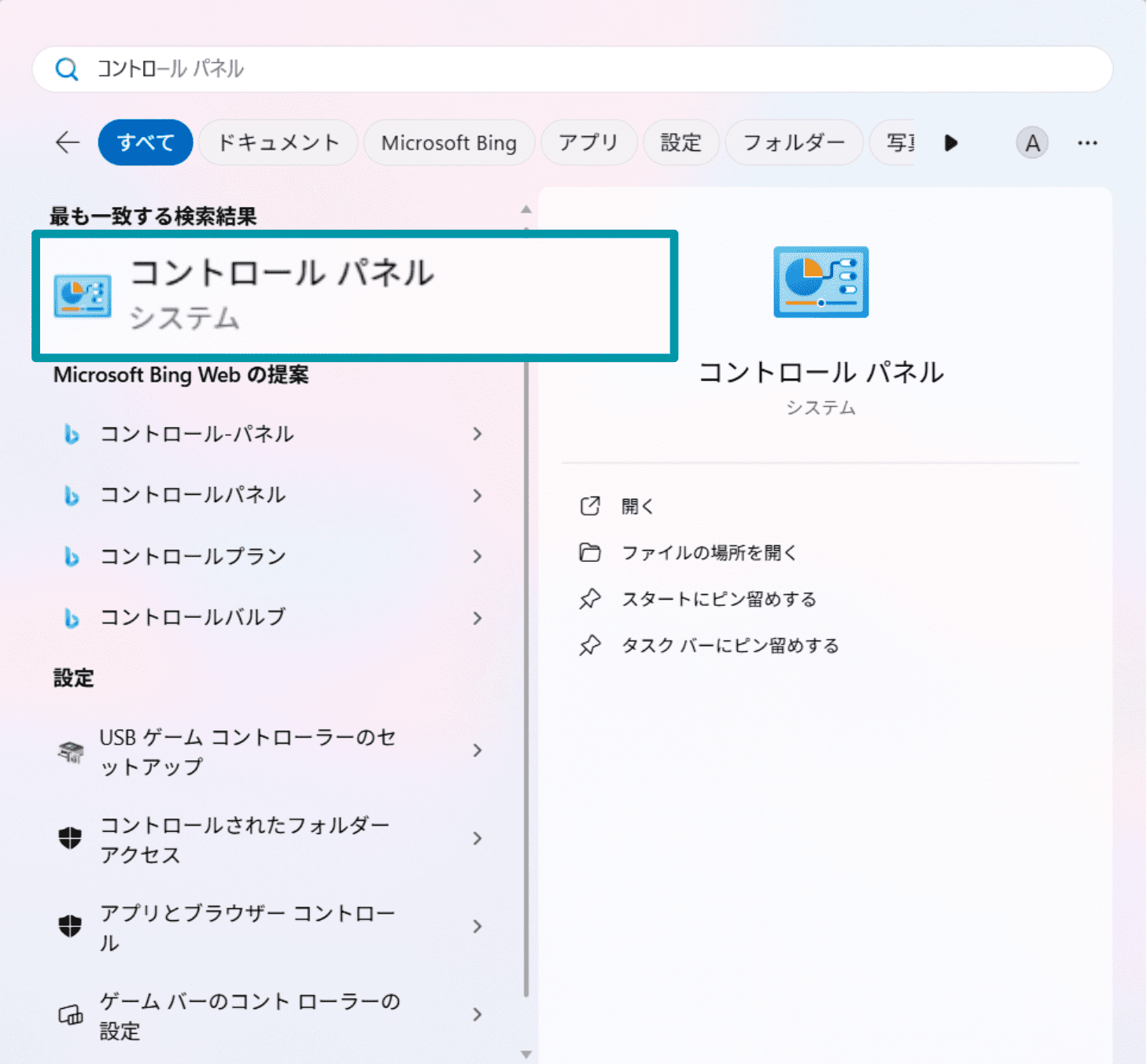Click the search magnifier icon
Viewport: 1147px width, 1064px height.
tap(67, 69)
